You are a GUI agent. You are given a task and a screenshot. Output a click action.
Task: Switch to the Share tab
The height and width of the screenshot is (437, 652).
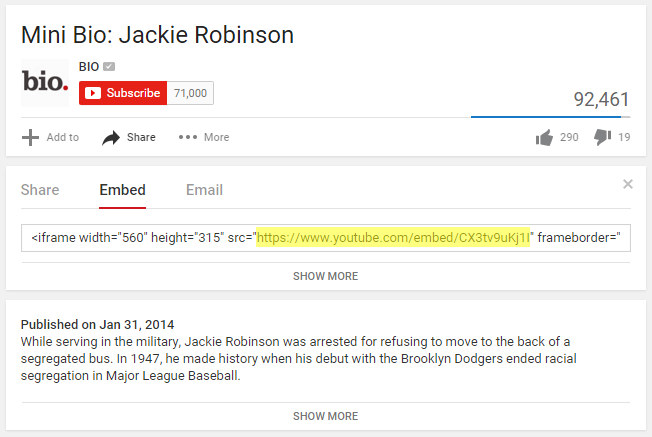40,190
